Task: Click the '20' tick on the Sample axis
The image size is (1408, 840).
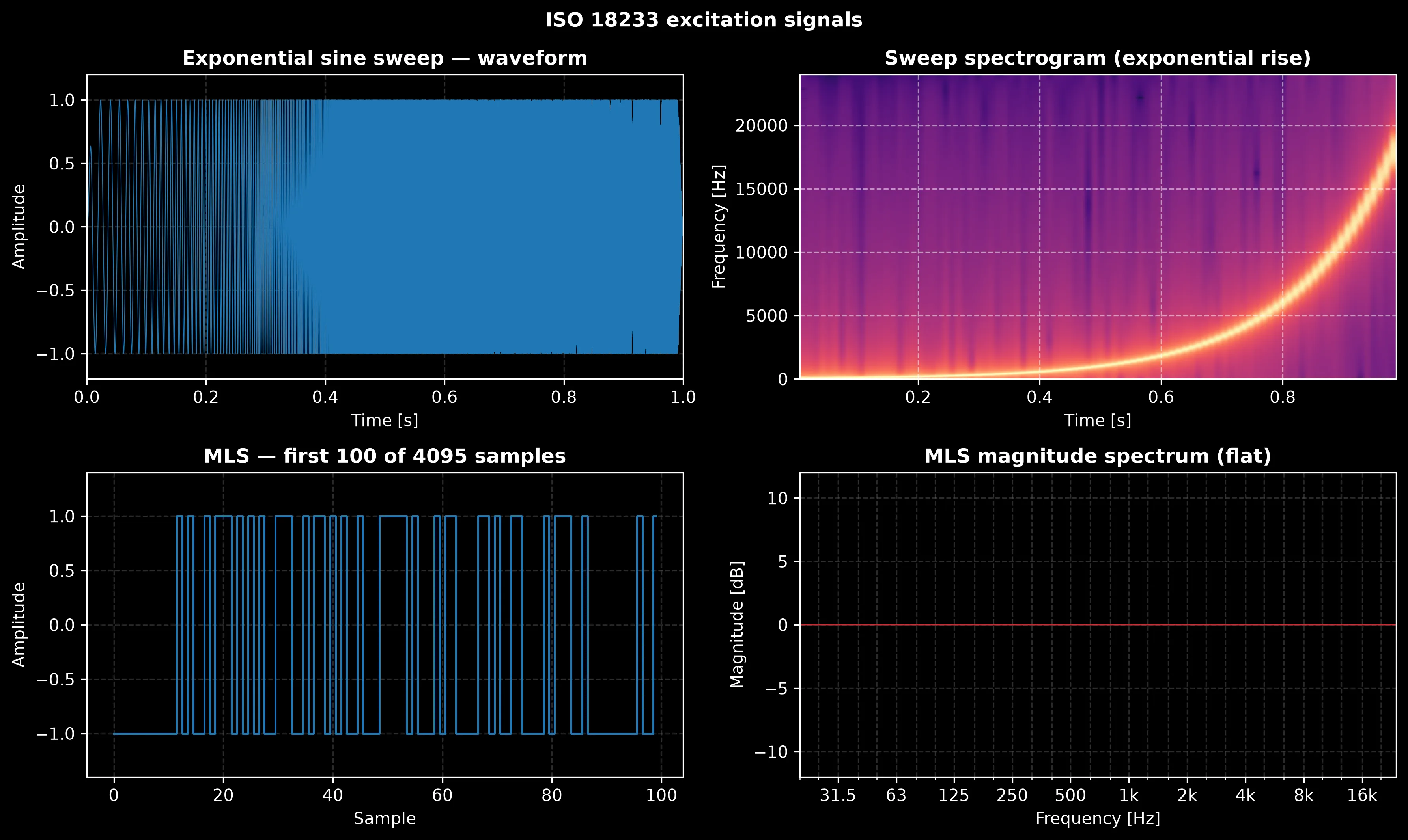Action: click(x=223, y=796)
